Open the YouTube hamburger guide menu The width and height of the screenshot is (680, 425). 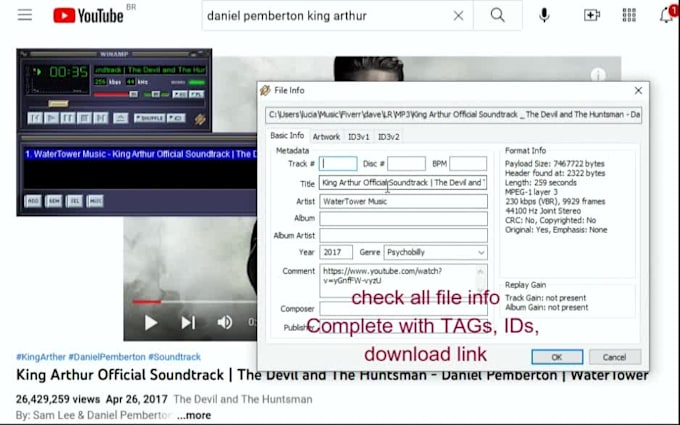click(25, 15)
